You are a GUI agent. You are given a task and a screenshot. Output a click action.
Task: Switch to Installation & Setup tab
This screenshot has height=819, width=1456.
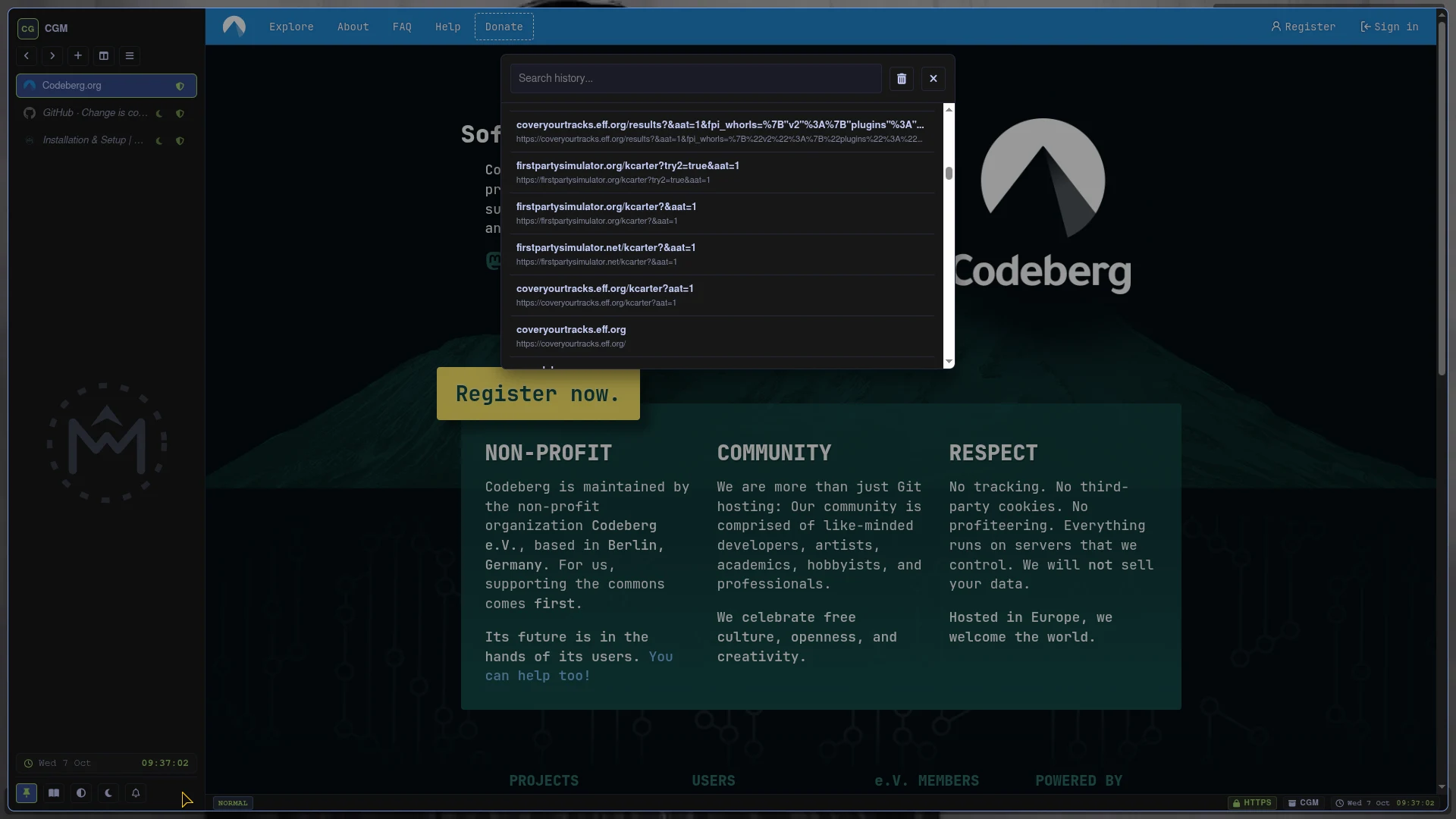[106, 140]
